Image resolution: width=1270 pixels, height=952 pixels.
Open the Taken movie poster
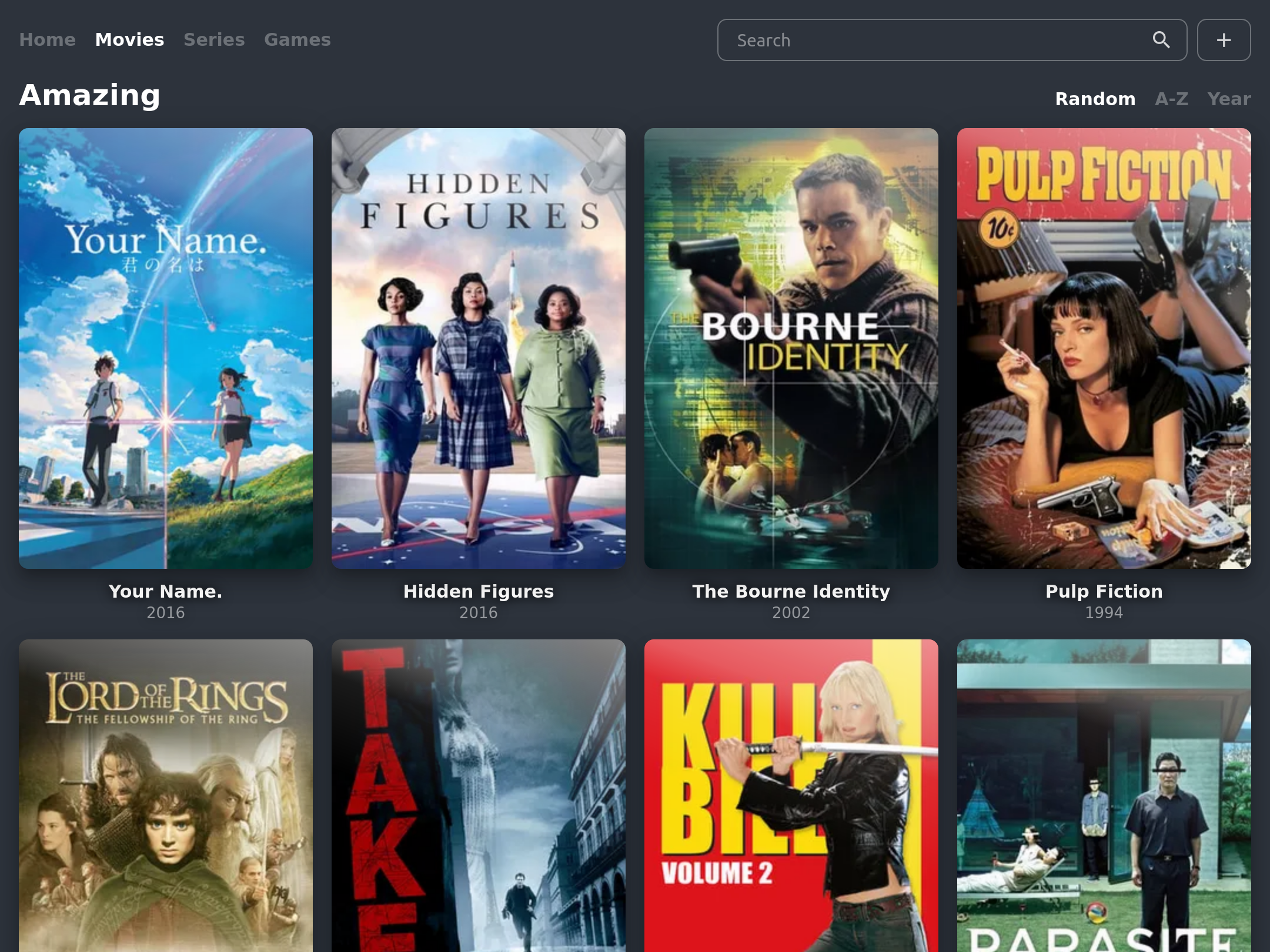(479, 796)
